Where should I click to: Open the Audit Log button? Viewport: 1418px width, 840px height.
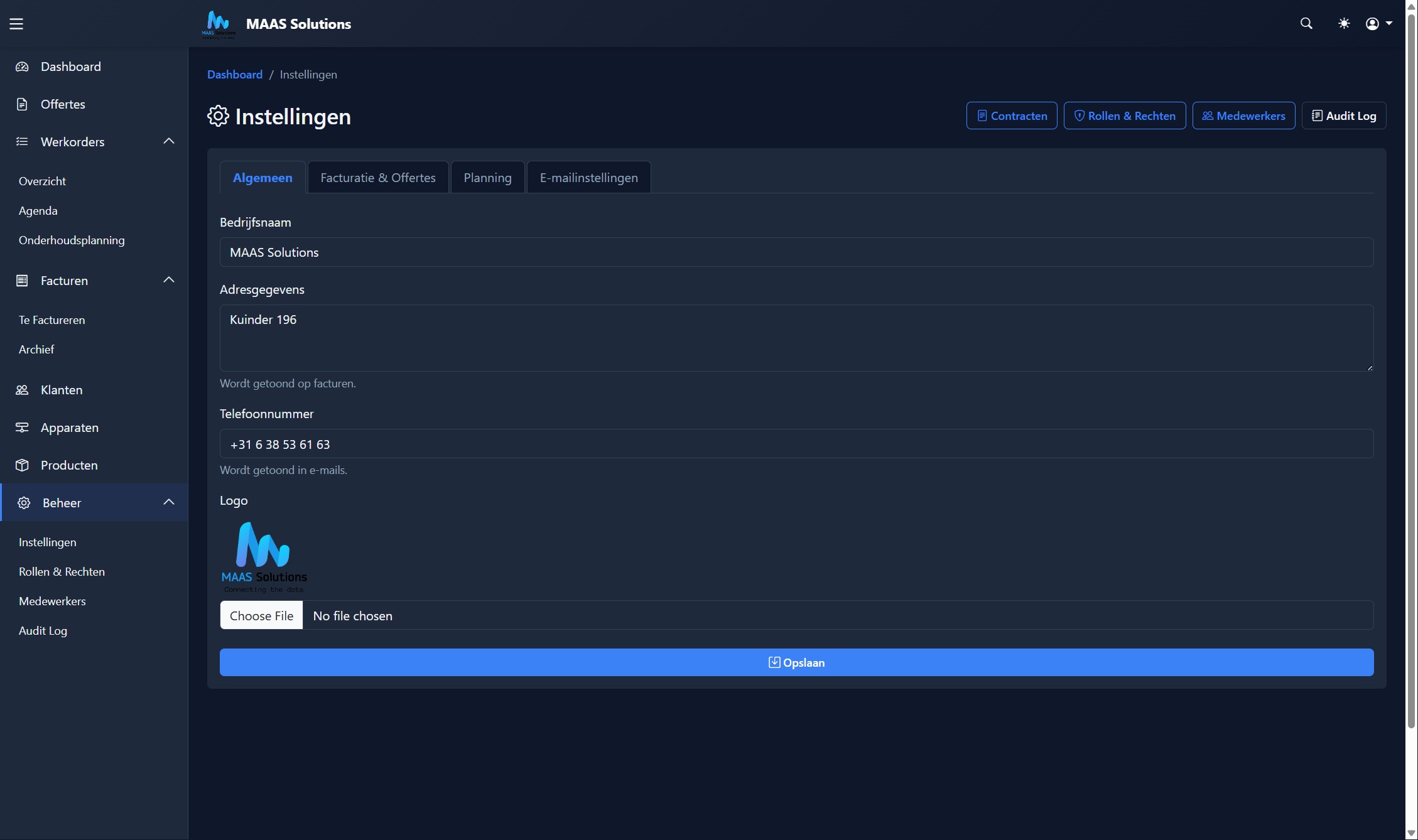point(1343,116)
